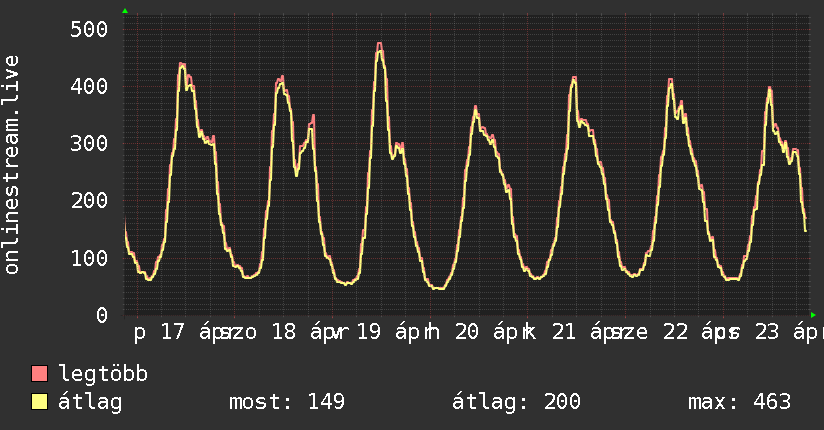Click the x-axis date label 22
824x430 pixels.
tap(675, 332)
